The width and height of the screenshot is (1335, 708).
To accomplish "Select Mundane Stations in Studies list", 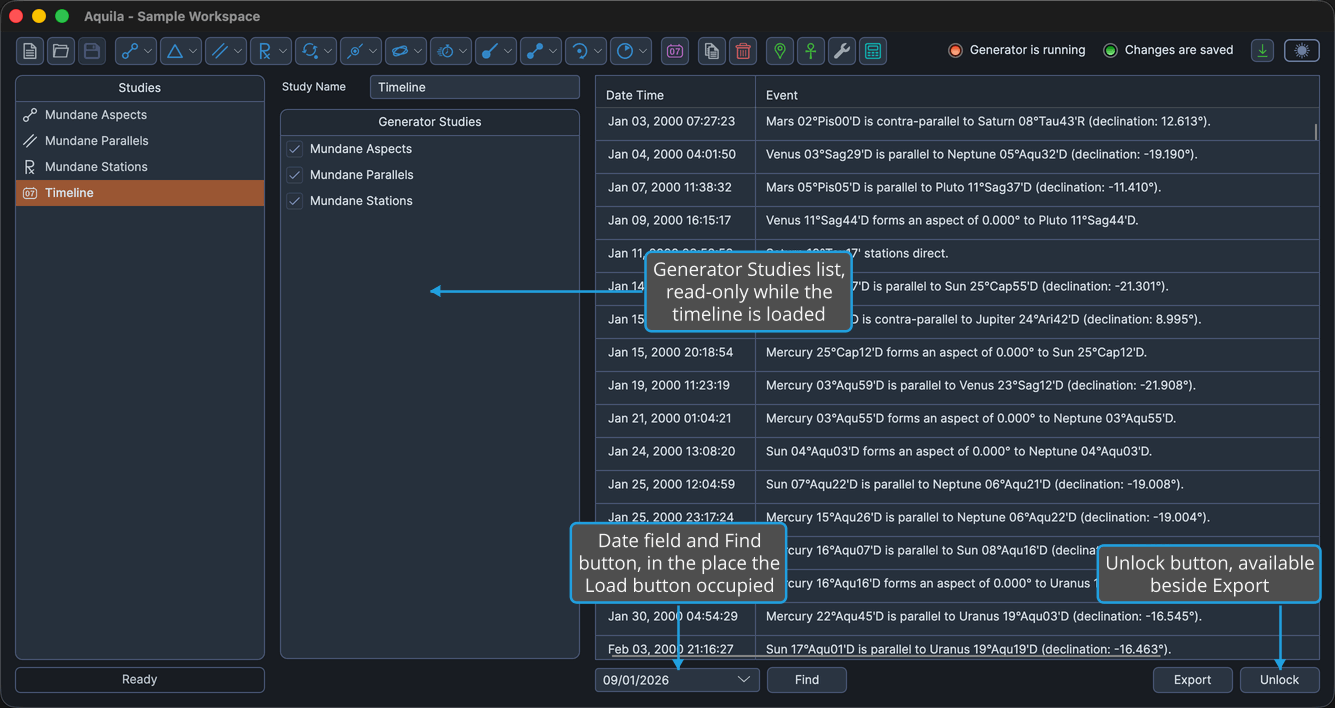I will point(140,167).
